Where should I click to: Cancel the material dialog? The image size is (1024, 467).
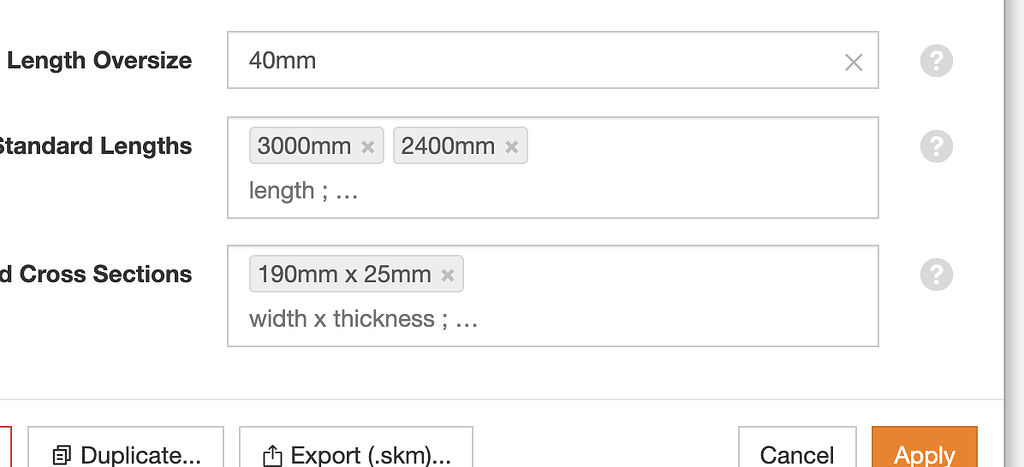pyautogui.click(x=796, y=452)
